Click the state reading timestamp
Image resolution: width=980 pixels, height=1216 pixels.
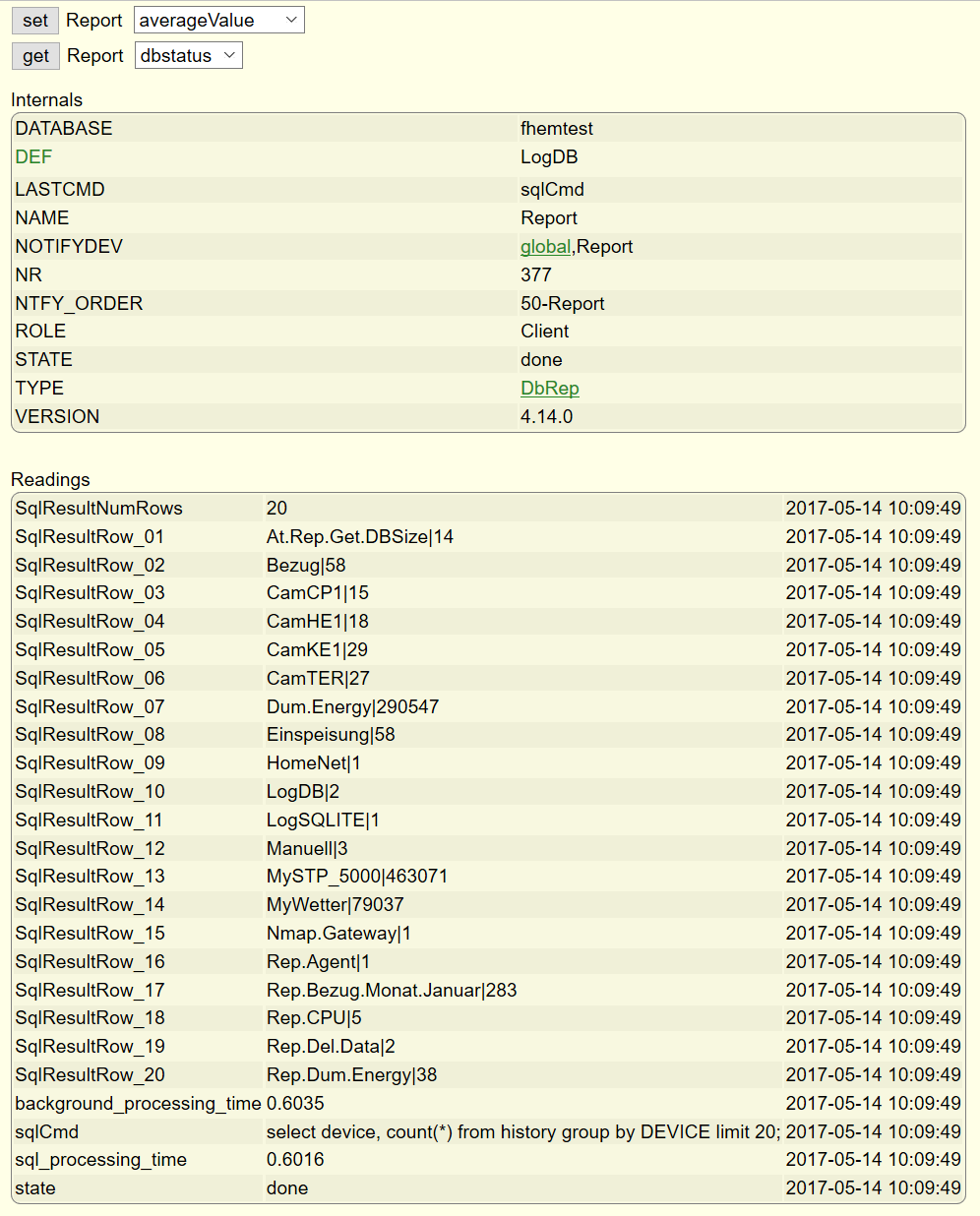(873, 1187)
